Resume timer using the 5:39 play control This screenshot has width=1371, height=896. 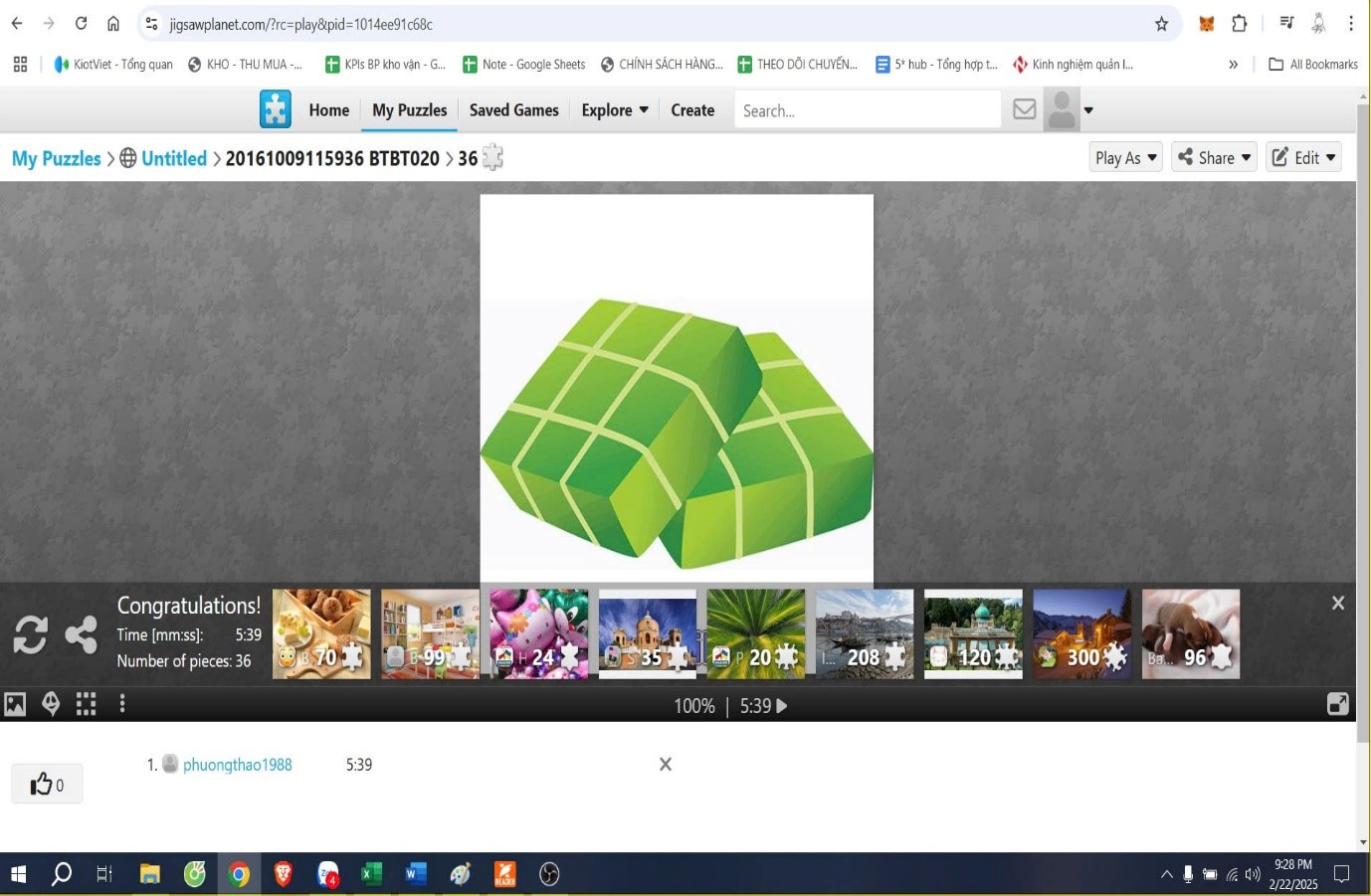click(781, 706)
